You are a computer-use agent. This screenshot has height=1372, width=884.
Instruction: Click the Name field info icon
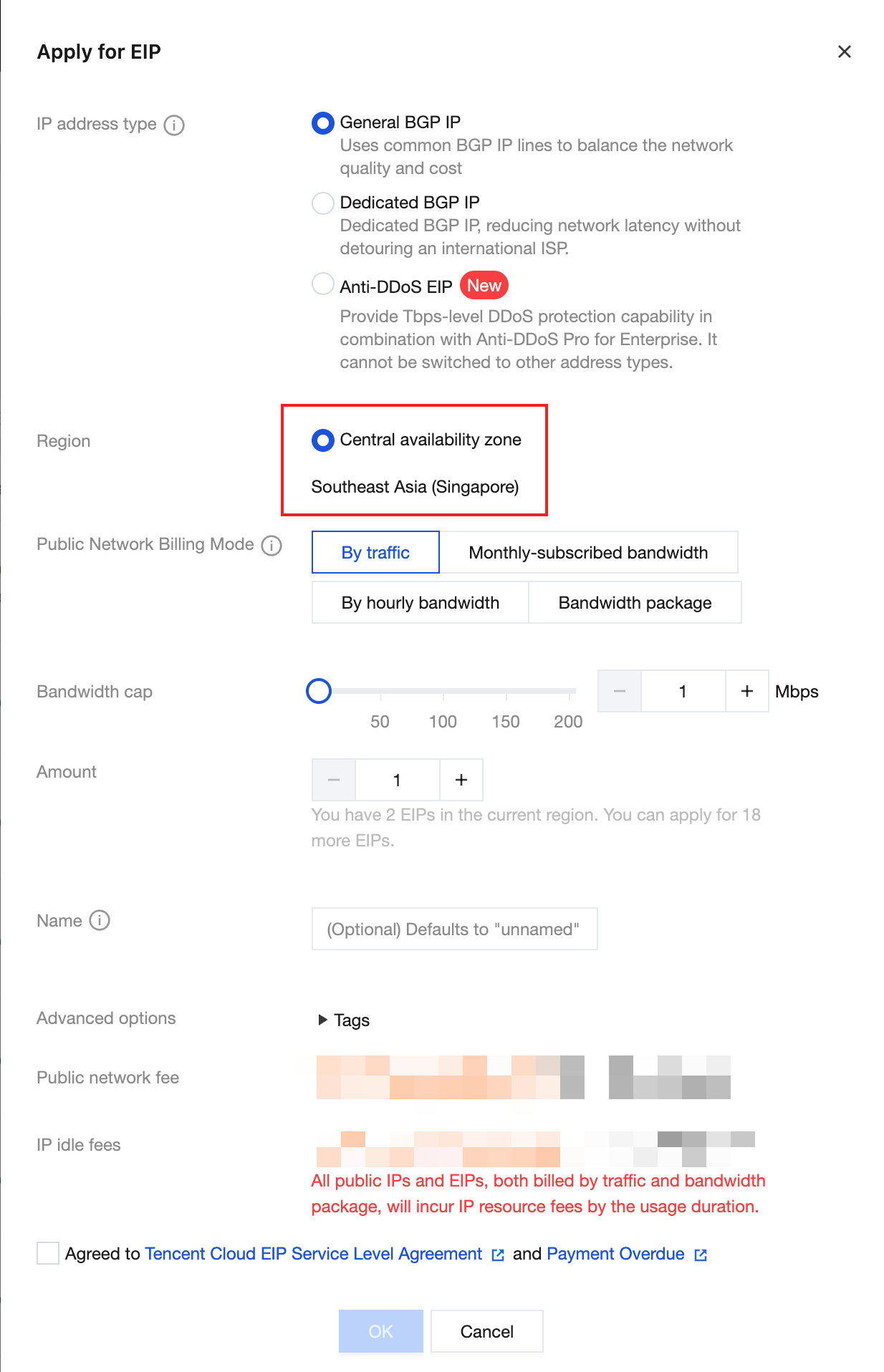click(100, 920)
